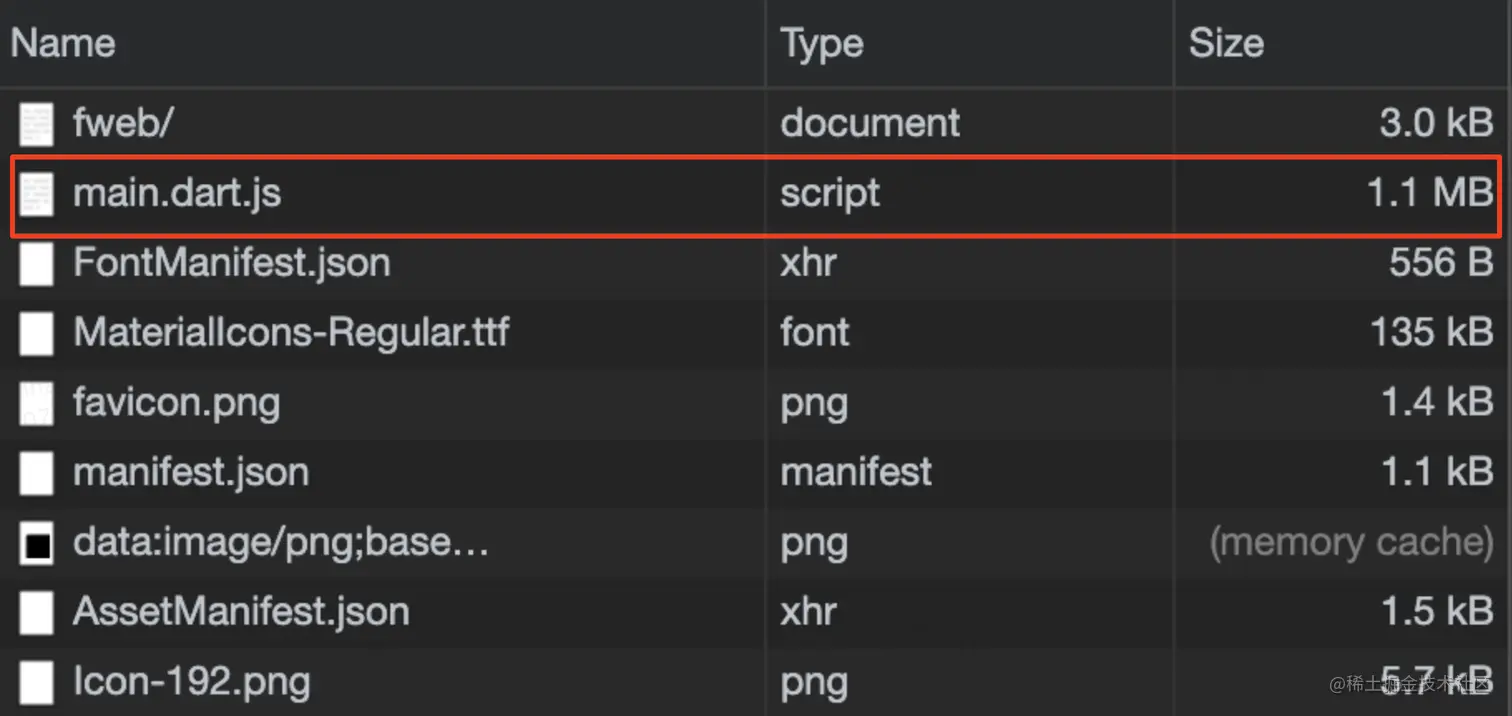The image size is (1512, 716).
Task: Select the MaterialIcons-Regular.ttf request name
Action: 291,332
